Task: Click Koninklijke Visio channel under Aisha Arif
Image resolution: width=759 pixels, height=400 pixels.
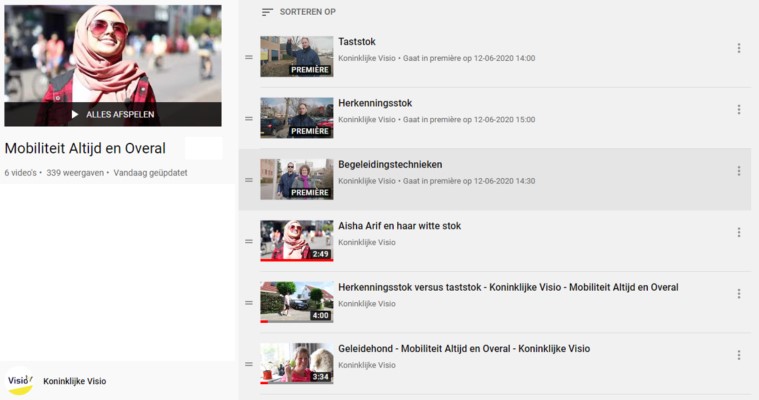Action: pos(367,243)
